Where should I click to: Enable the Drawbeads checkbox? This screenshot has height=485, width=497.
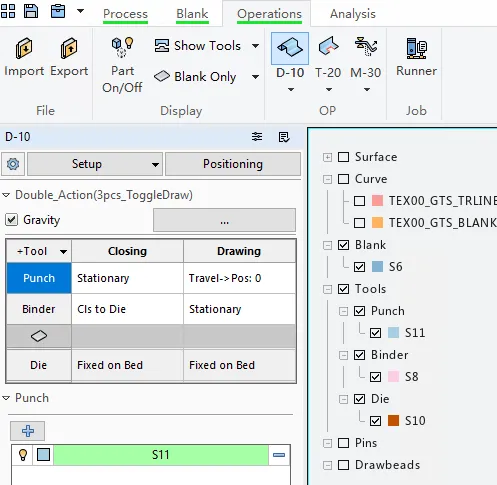[343, 465]
